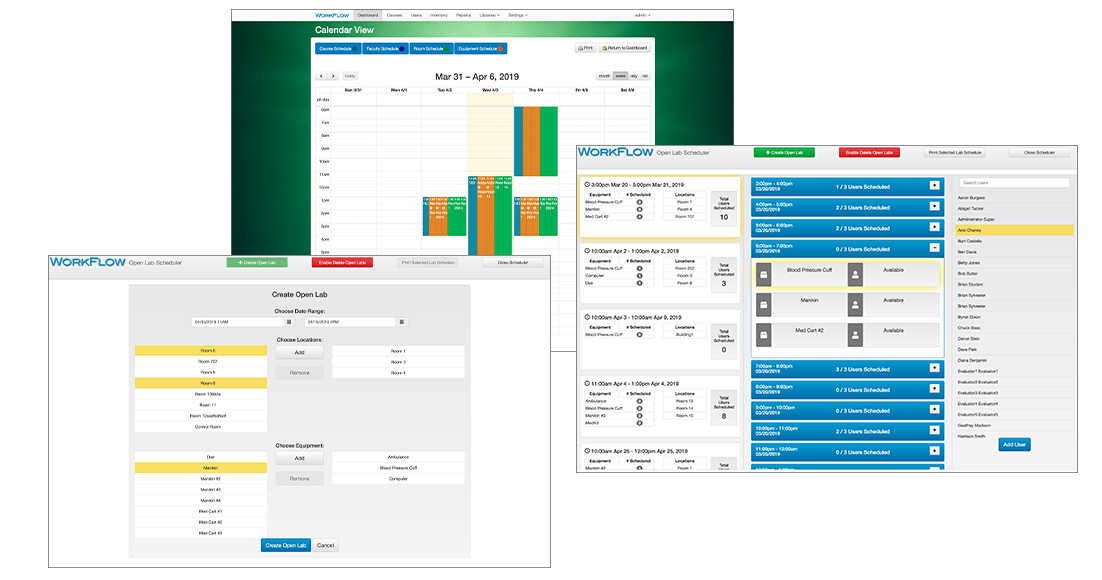Expand the Settings dropdown menu

(518, 15)
